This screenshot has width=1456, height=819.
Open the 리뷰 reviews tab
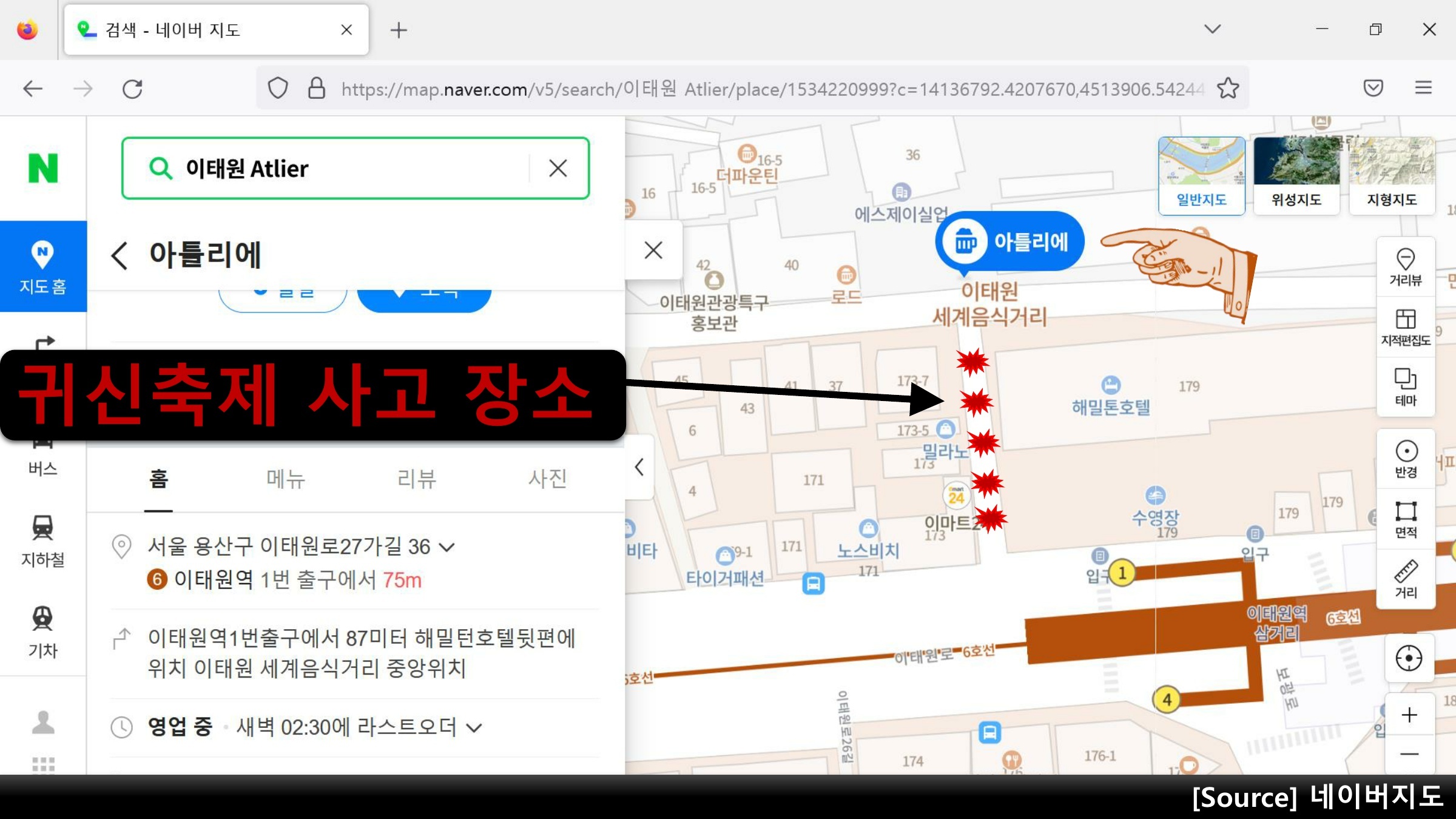pos(416,479)
